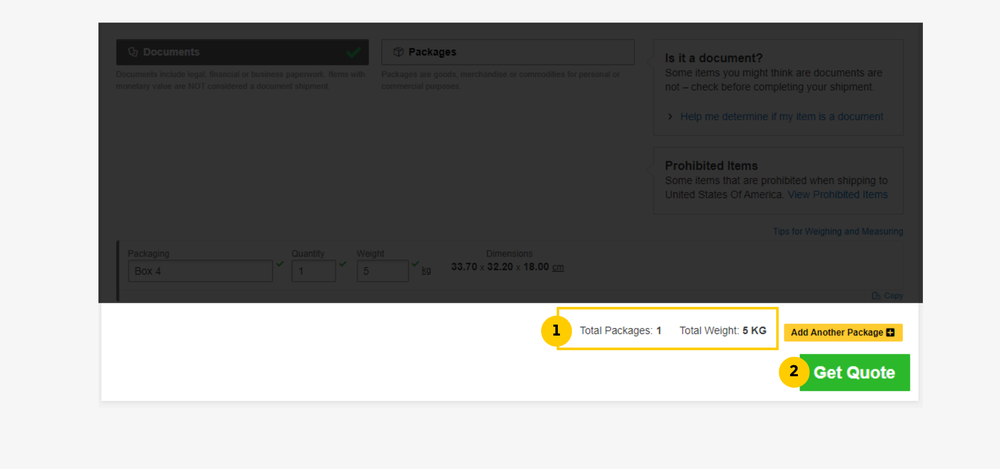Click the documents icon on the Documents tab
This screenshot has width=1000, height=469.
coord(133,52)
